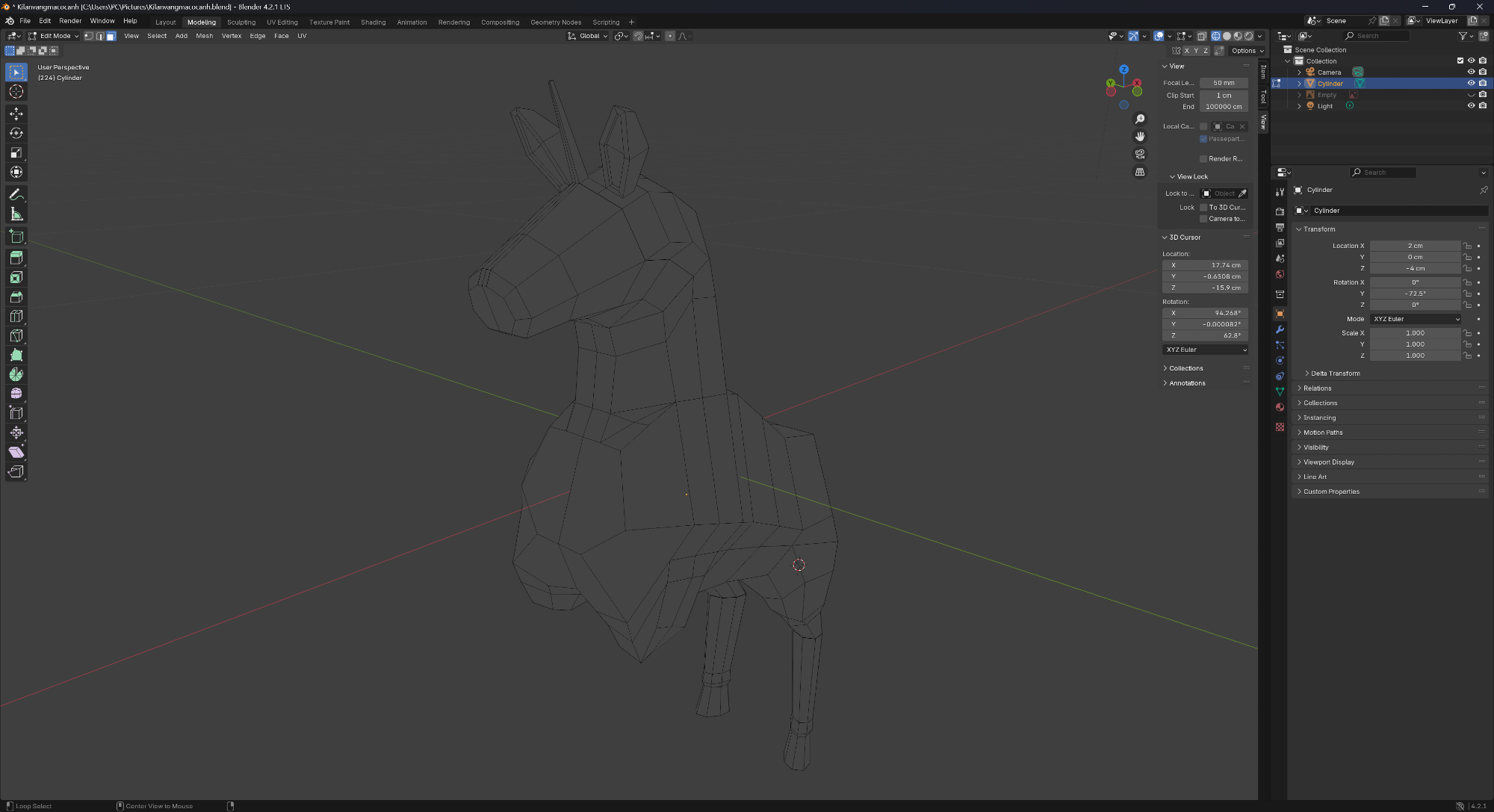This screenshot has height=812, width=1494.
Task: Open the Mesh menu
Action: [204, 36]
